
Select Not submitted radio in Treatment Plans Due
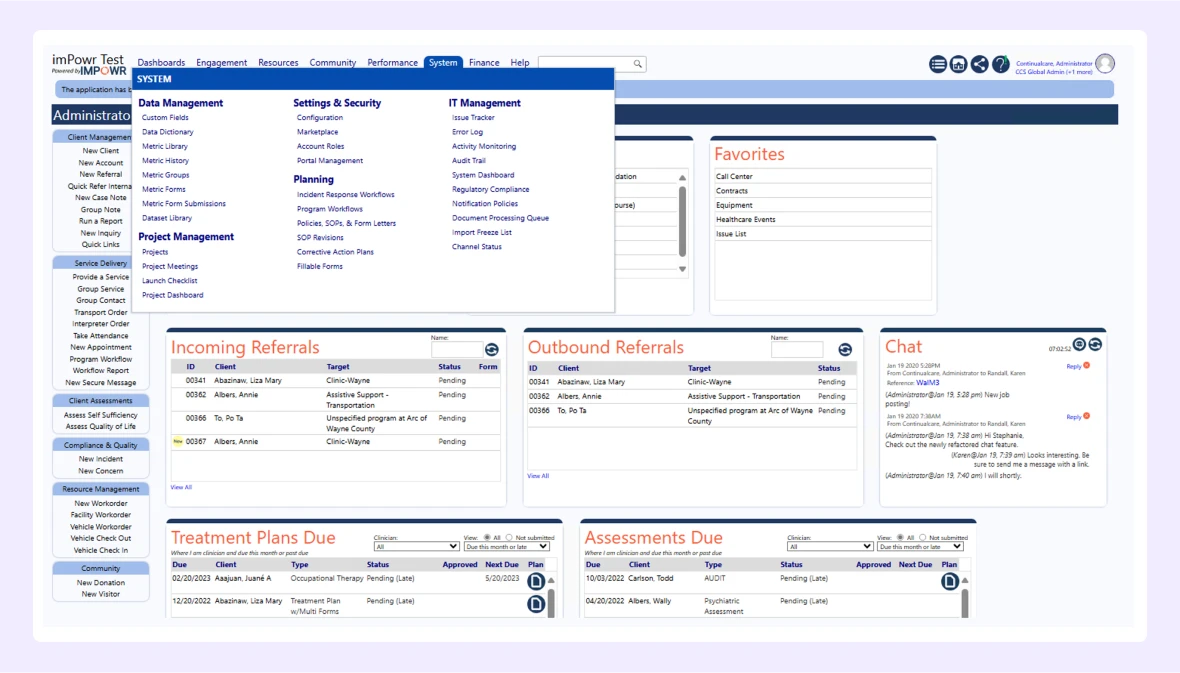[509, 537]
